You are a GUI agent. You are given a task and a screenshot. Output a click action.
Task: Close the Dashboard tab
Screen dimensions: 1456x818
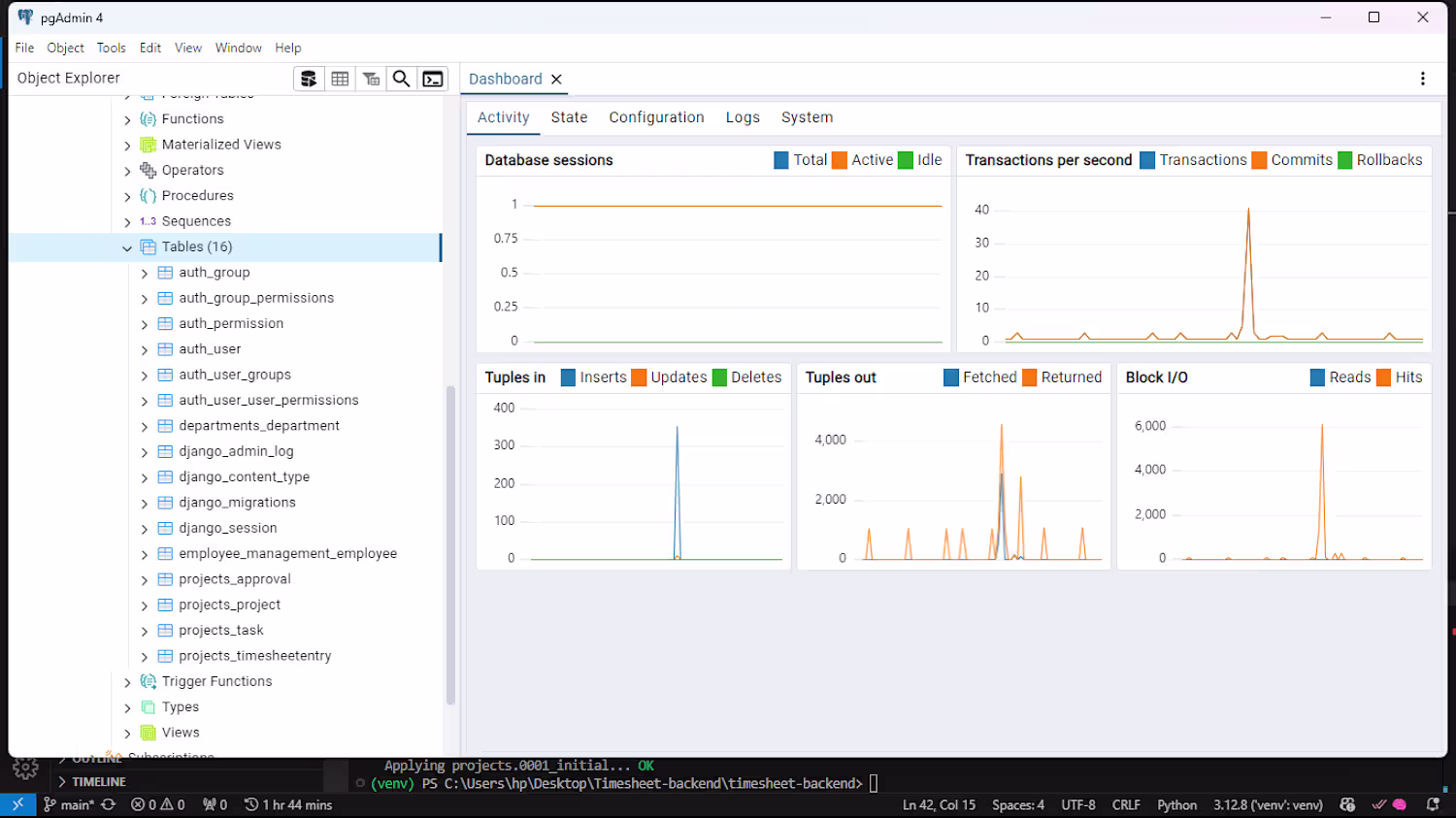pyautogui.click(x=556, y=80)
